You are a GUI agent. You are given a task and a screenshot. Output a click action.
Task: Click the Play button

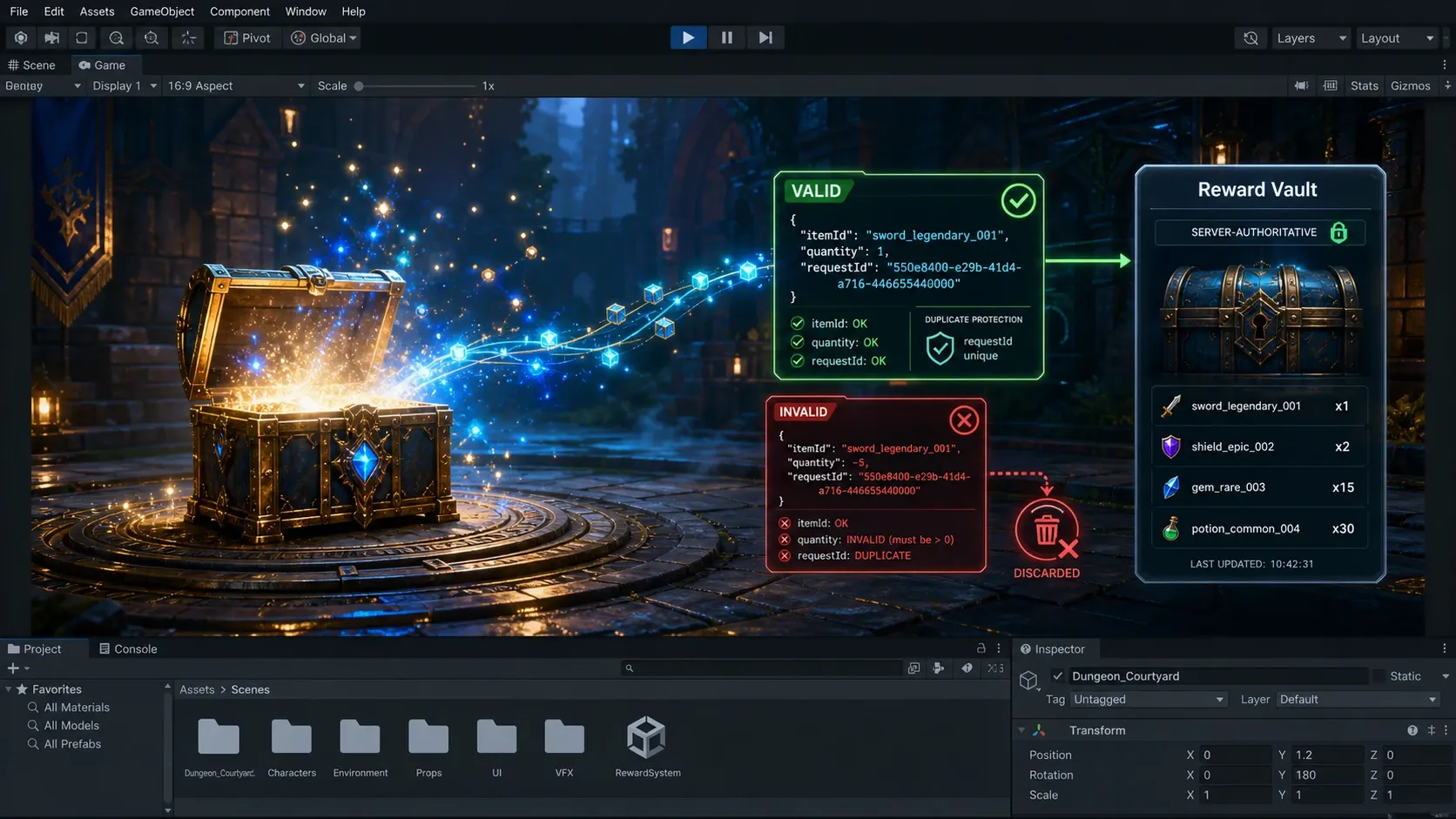(688, 37)
